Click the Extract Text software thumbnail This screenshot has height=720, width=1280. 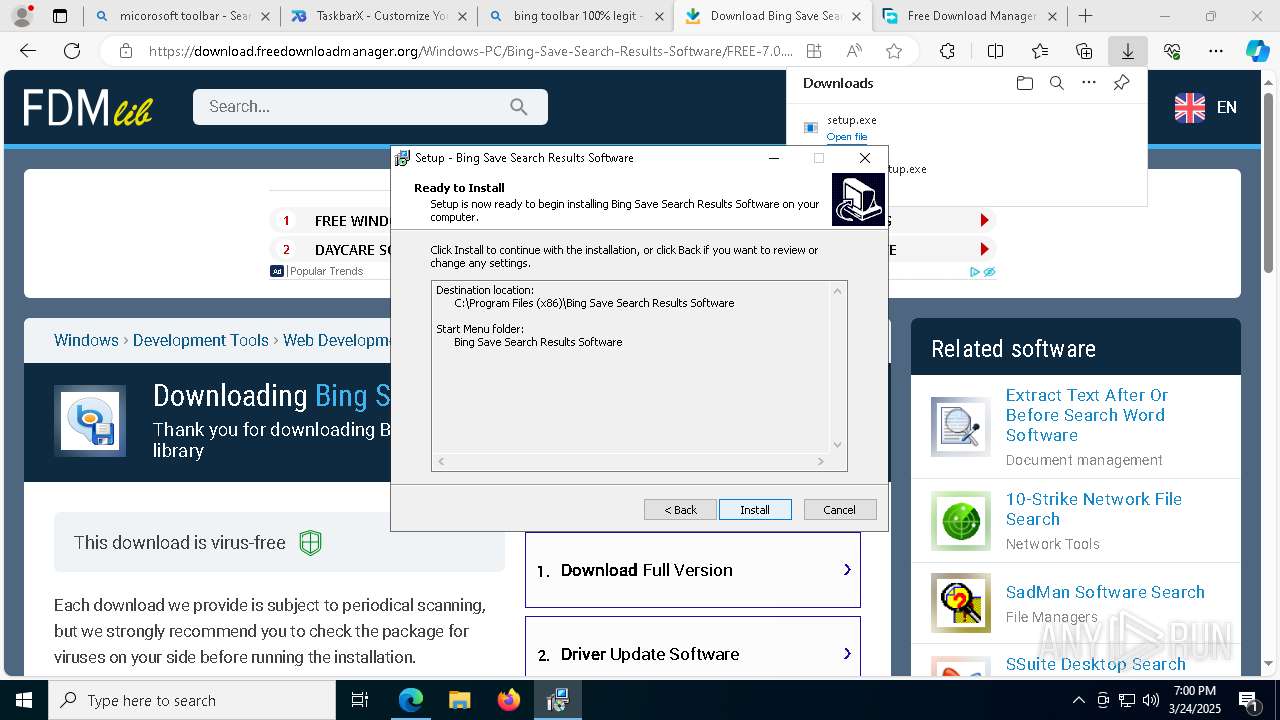[961, 426]
